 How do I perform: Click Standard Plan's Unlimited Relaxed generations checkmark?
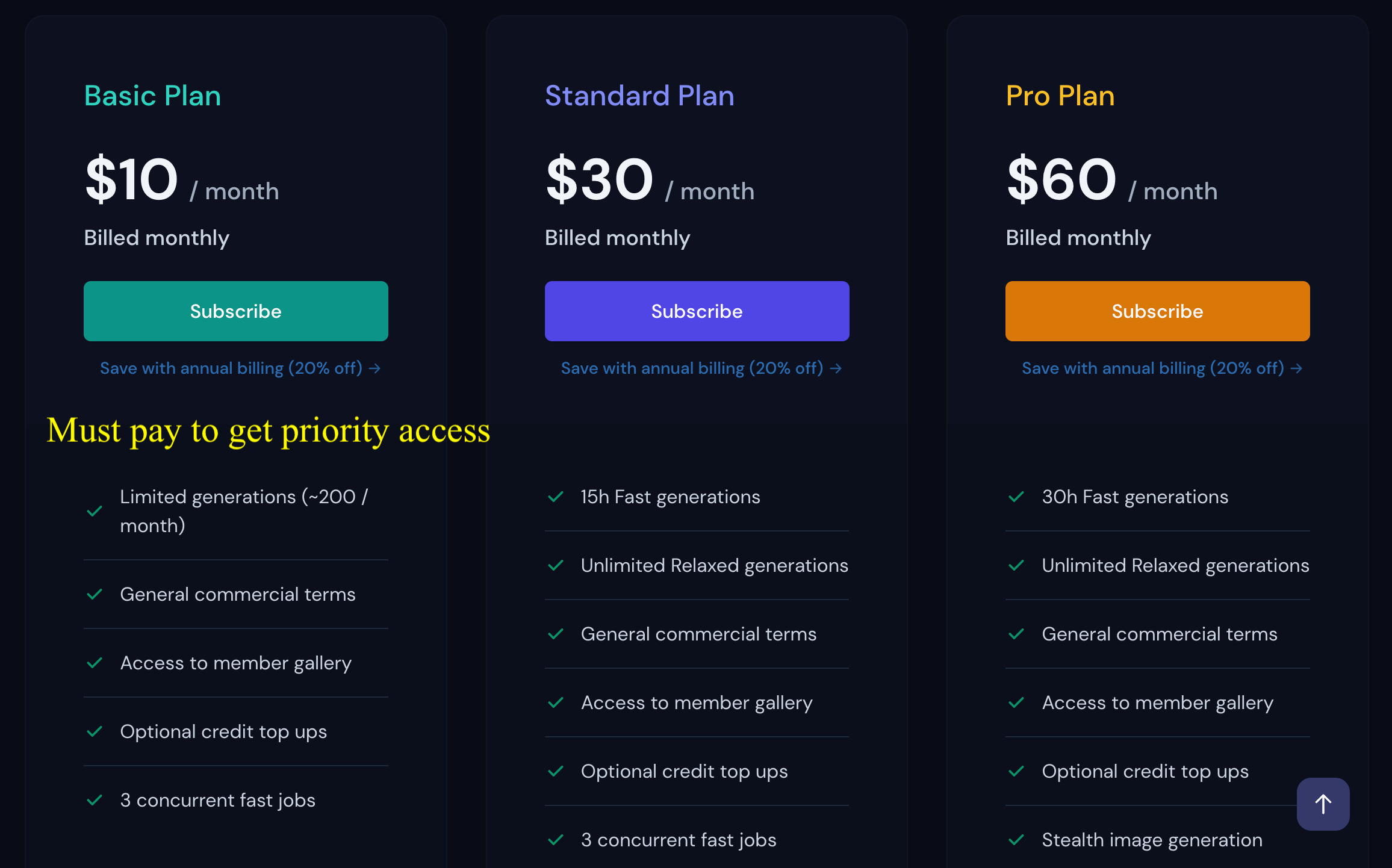[556, 565]
